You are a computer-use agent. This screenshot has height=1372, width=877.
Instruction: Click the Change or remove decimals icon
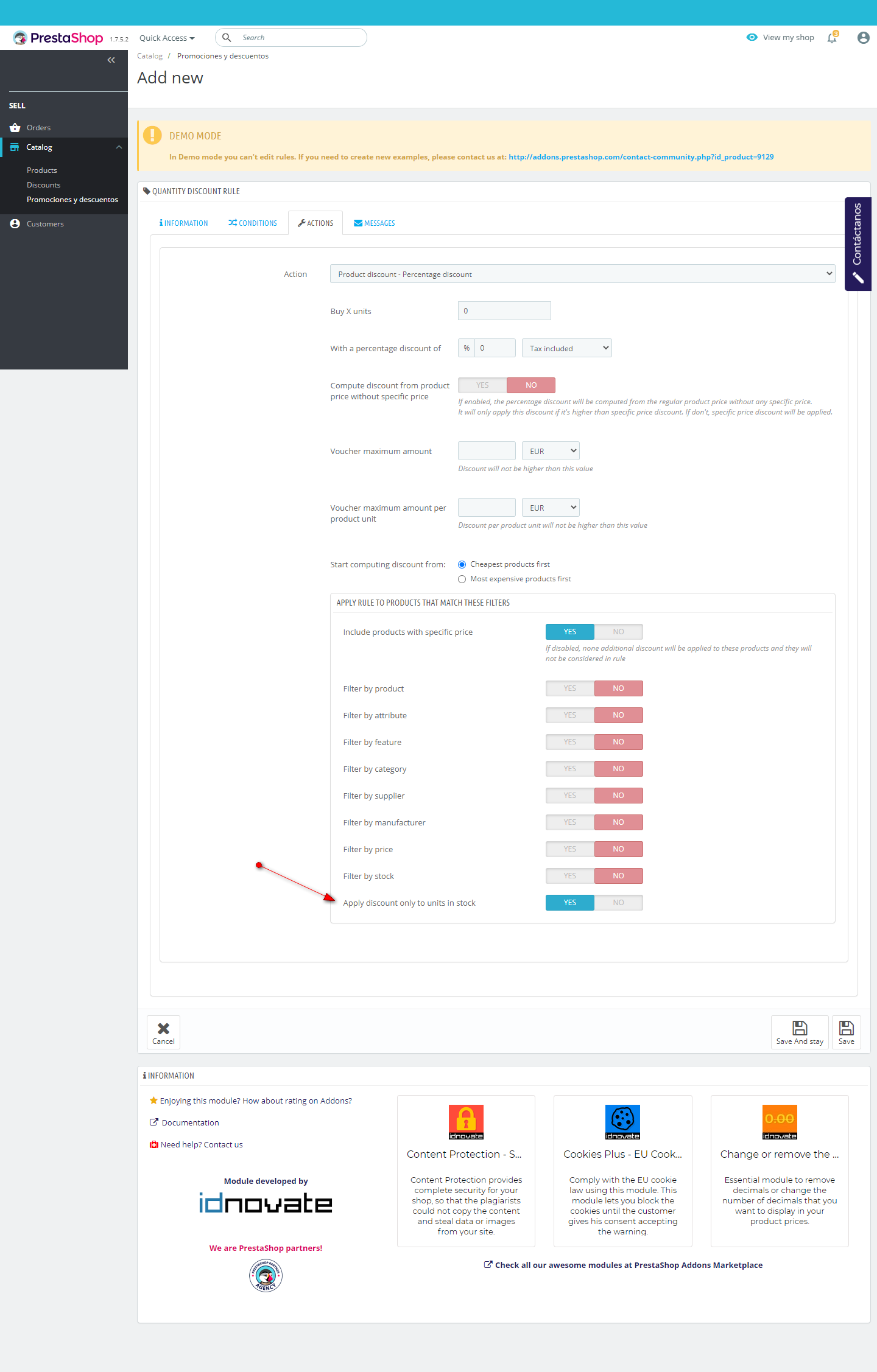780,1122
